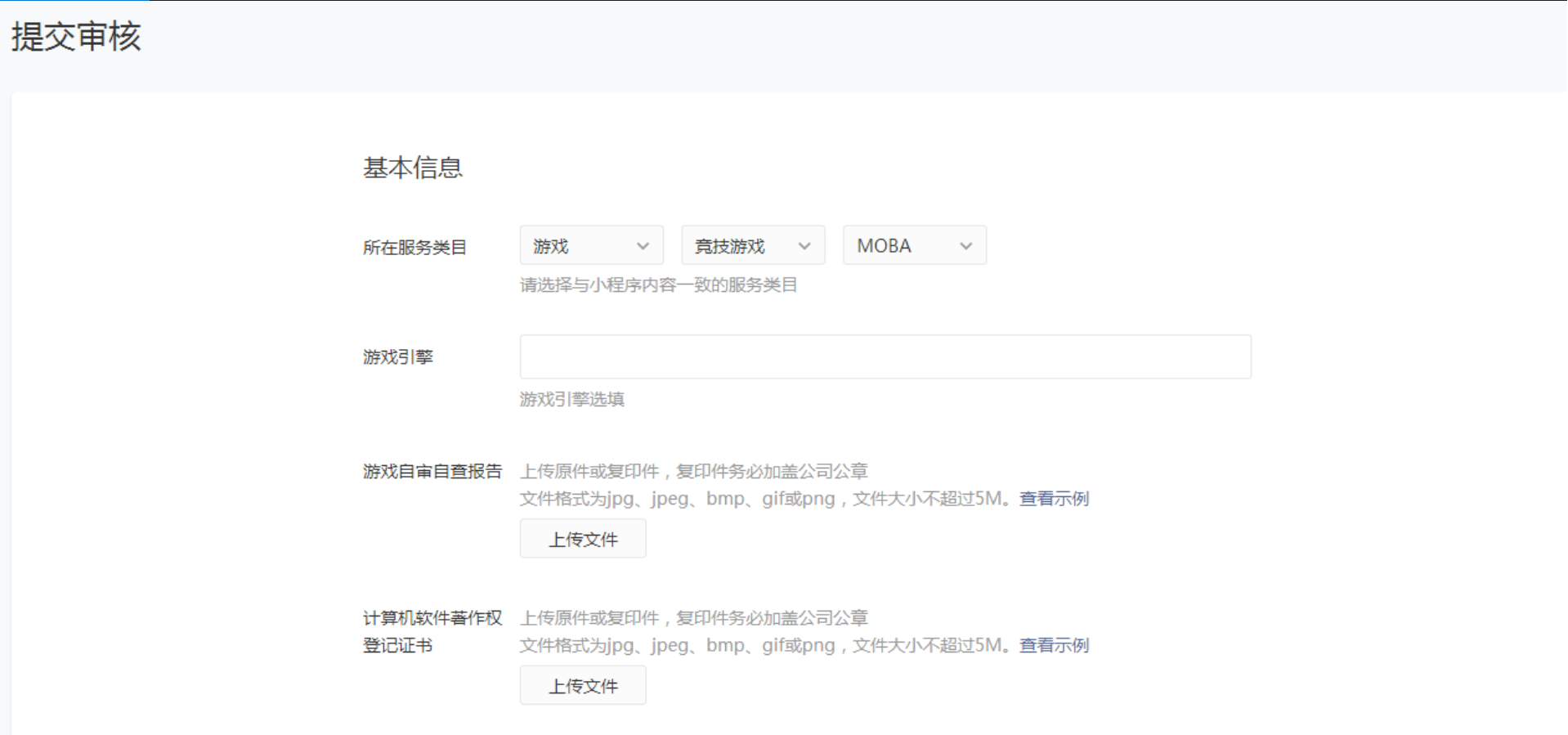1568x735 pixels.
Task: Click the 计算机软件著作权登记证书 field label
Action: 432,631
